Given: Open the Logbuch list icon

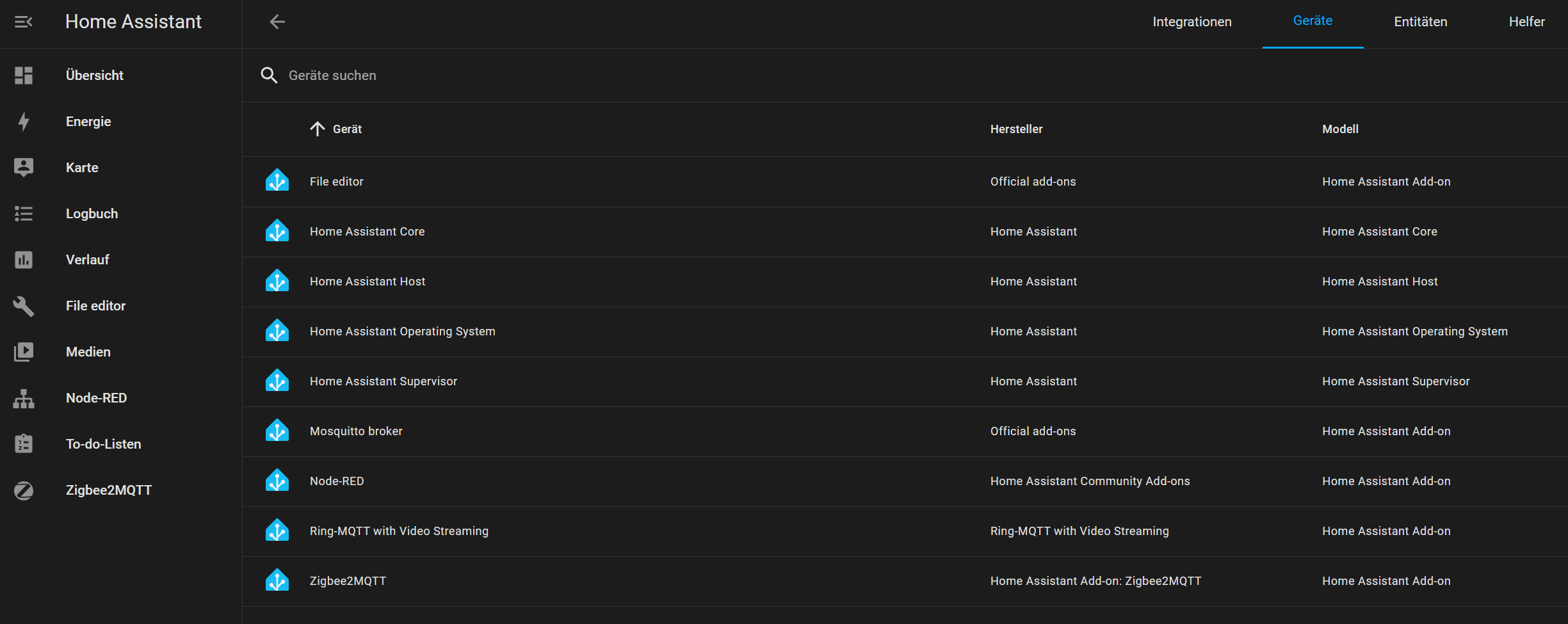Looking at the screenshot, I should (24, 214).
